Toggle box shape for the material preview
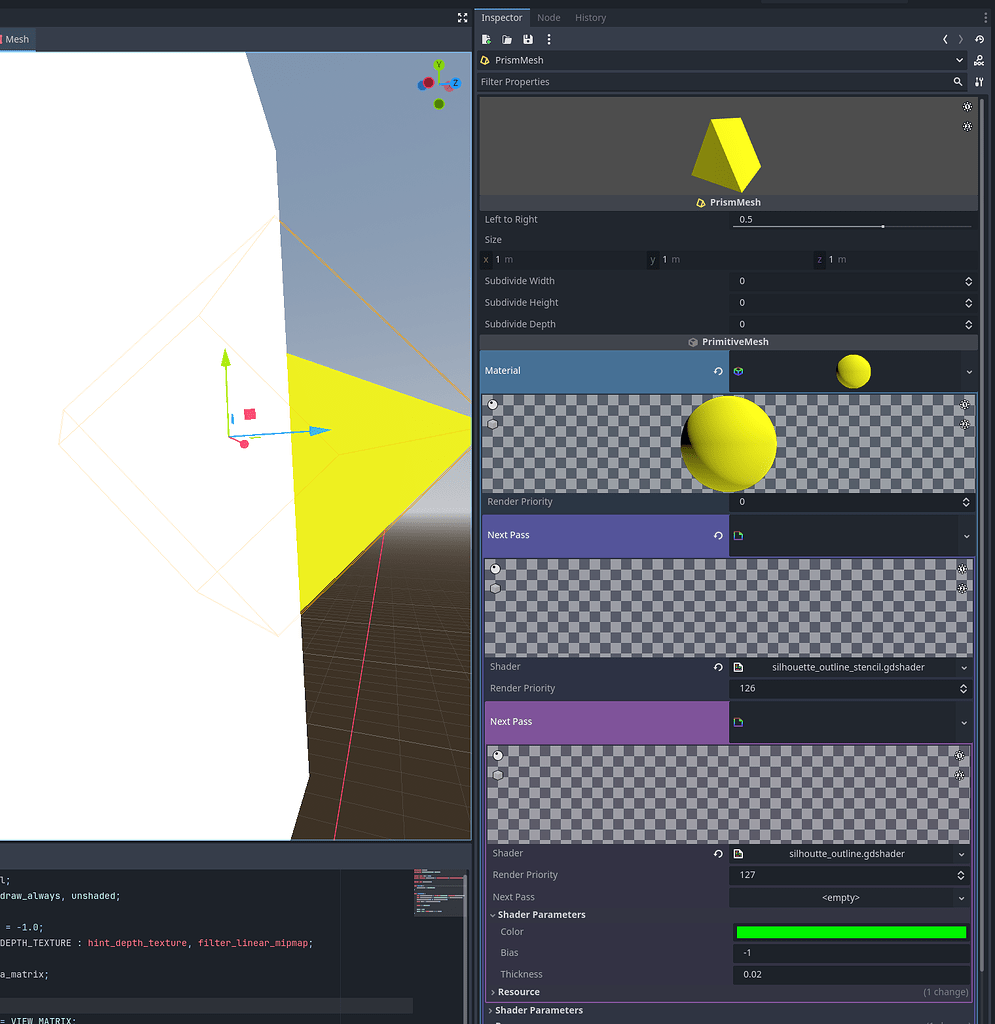The height and width of the screenshot is (1024, 995). pyautogui.click(x=493, y=423)
